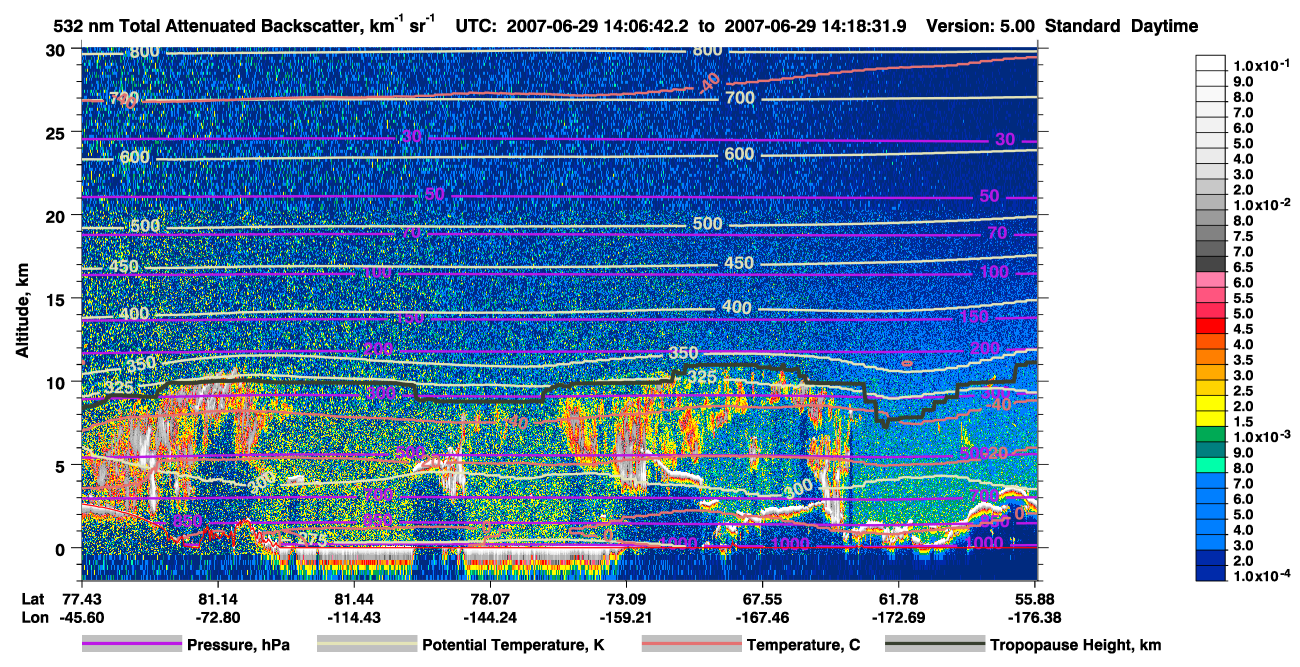Click the magenta '150' pressure contour label
Screen dimensions: 1300x667
(x=973, y=316)
